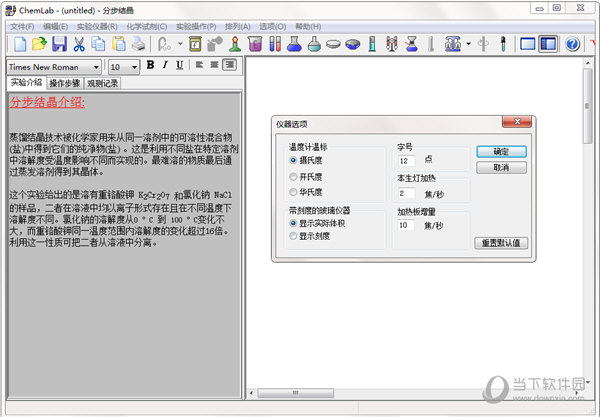Switch to lab-only window view
Screen dimensions: 600x417
pyautogui.click(x=528, y=44)
